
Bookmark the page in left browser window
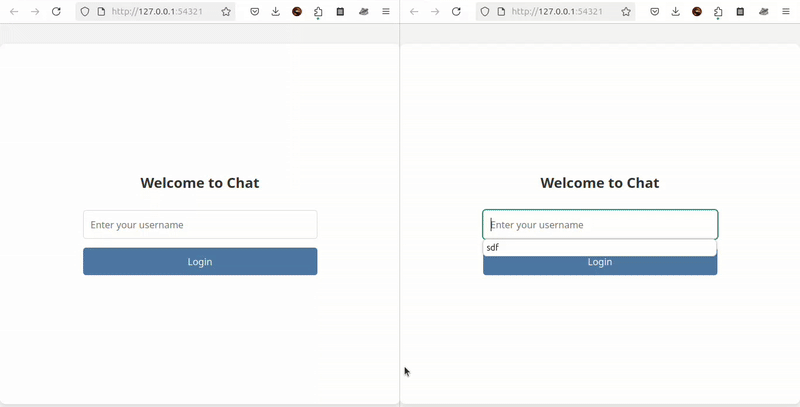[226, 11]
